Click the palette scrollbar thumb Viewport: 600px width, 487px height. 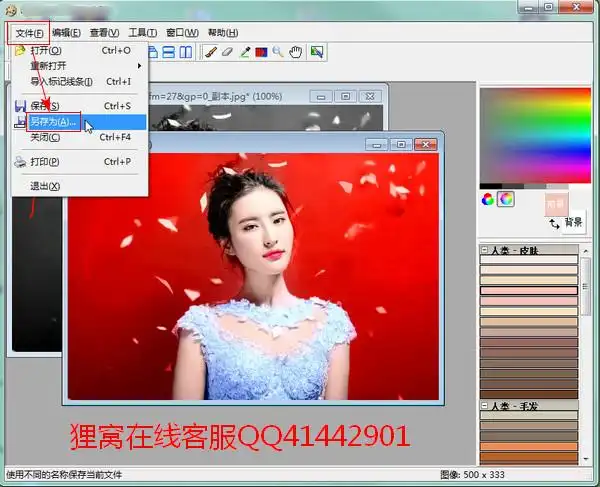(x=585, y=287)
